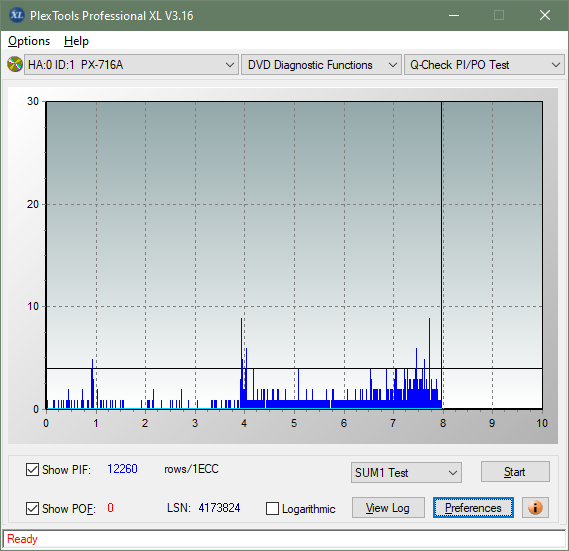Click the PlexTools XL app logo icon

[x=16, y=15]
